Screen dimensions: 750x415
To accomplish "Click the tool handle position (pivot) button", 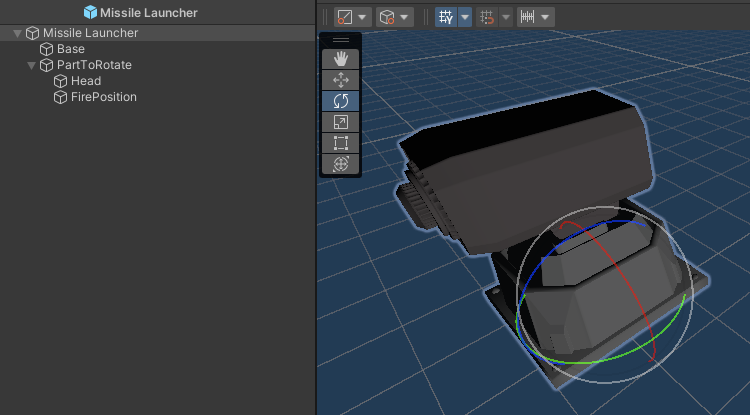I will (345, 17).
